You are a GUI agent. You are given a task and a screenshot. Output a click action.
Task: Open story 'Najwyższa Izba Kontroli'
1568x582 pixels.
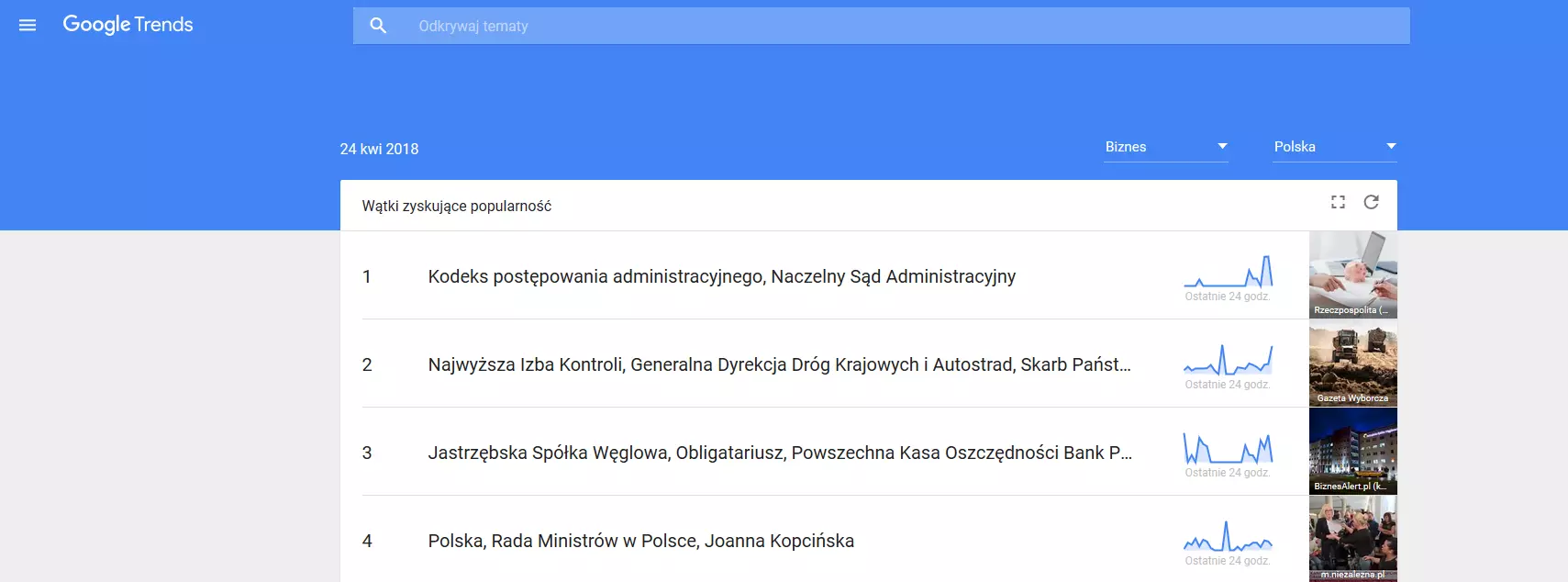[779, 364]
